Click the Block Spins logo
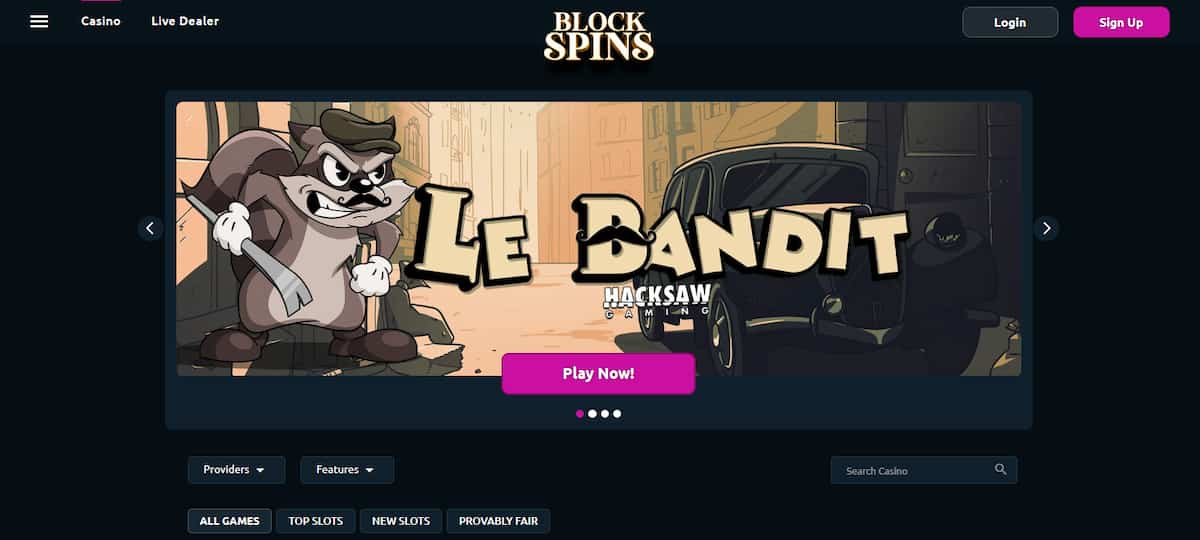The image size is (1200, 540). (x=599, y=36)
